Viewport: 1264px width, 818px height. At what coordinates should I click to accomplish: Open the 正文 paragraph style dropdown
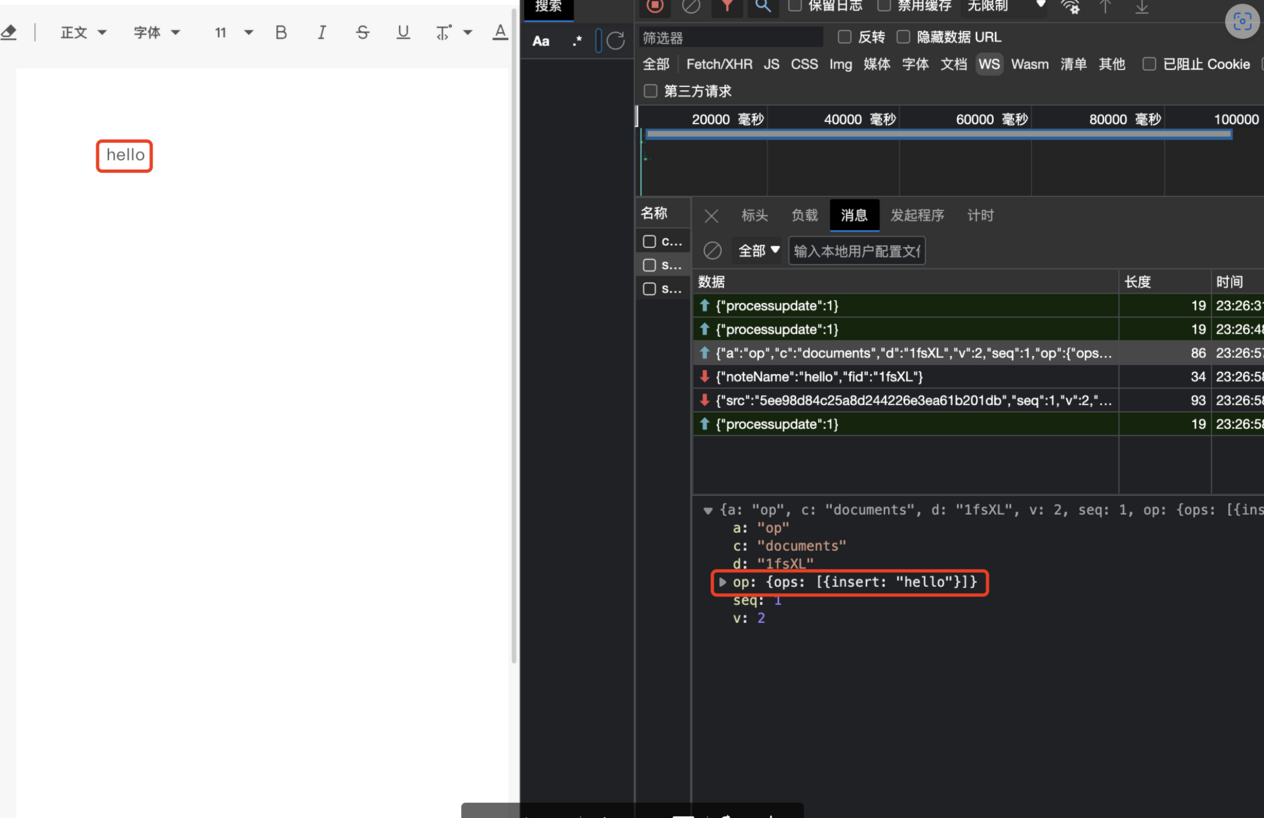pos(83,33)
